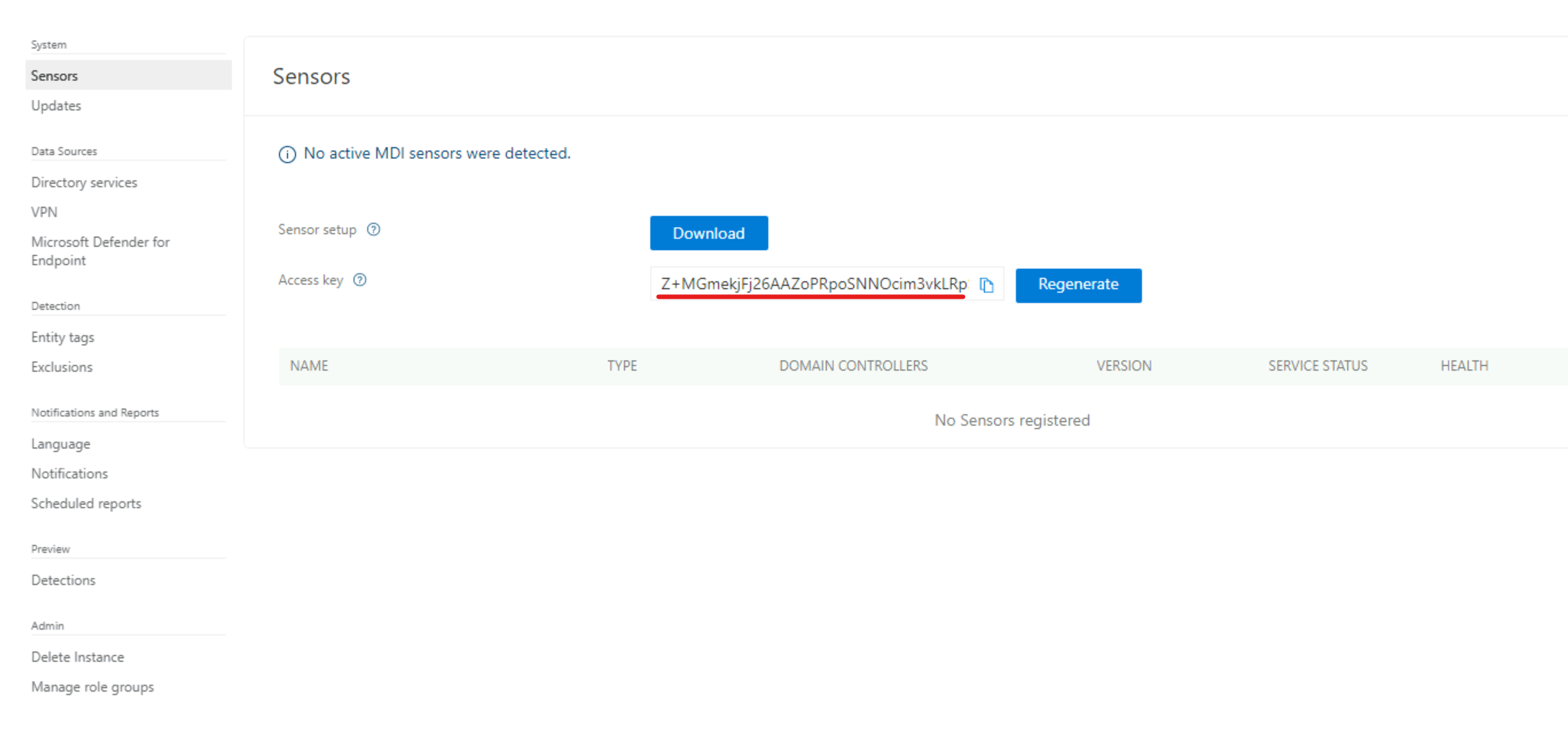Open help tooltip beside Sensor setup
1568x739 pixels.
pos(374,229)
